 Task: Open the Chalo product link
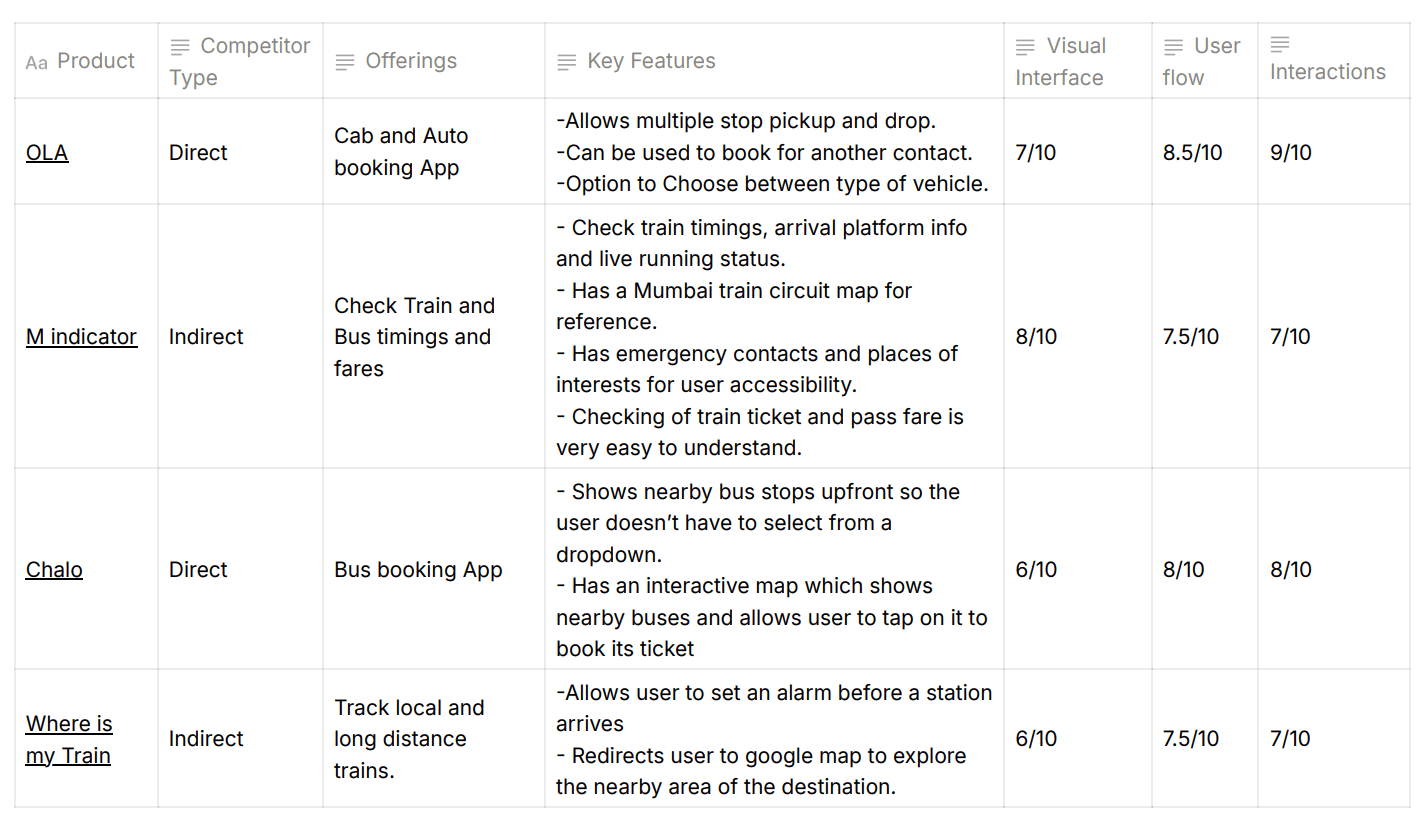pyautogui.click(x=54, y=570)
